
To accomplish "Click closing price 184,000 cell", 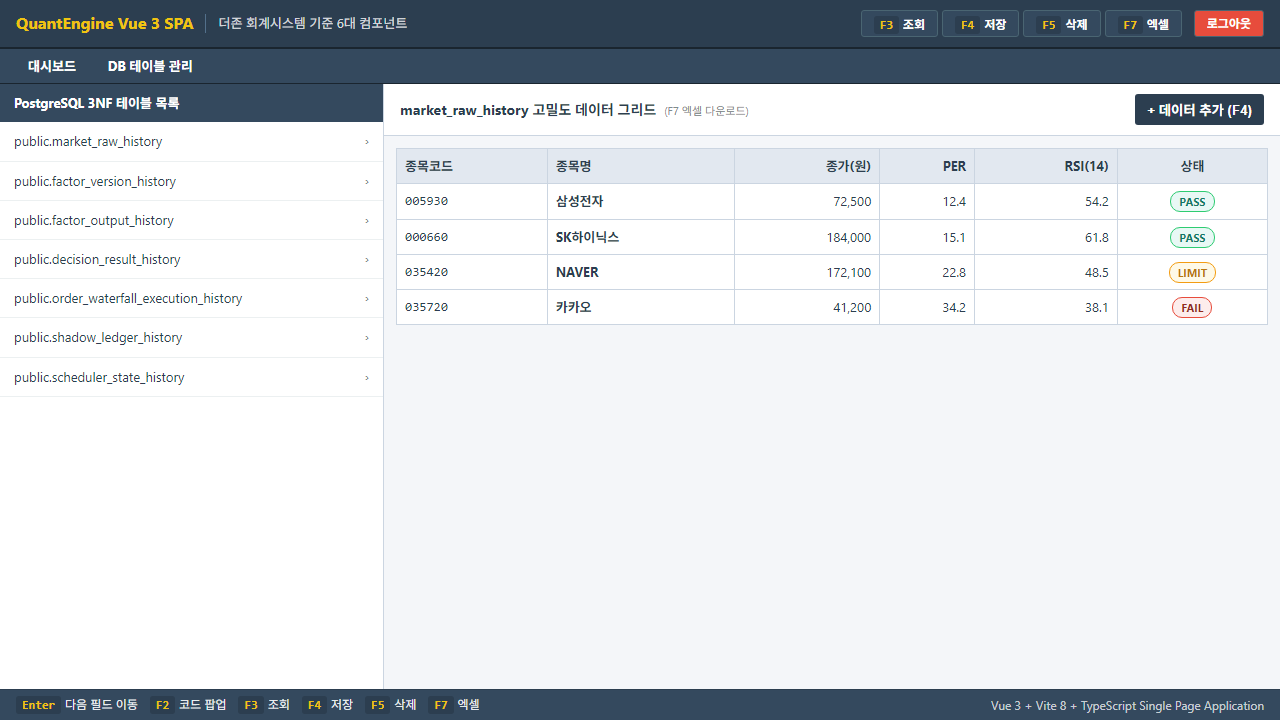I will point(807,237).
